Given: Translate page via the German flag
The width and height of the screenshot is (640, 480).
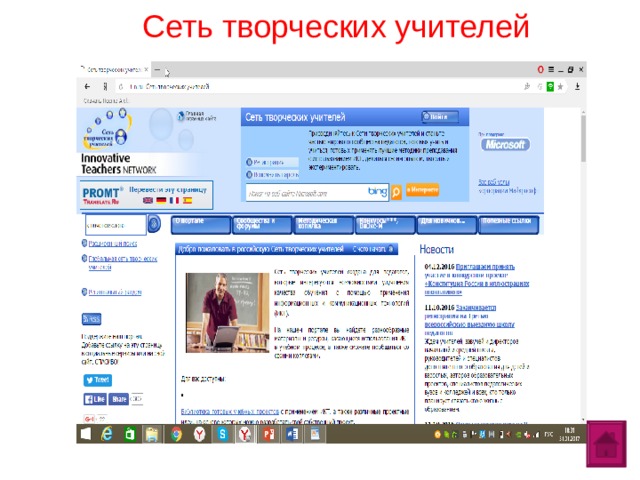Looking at the screenshot, I should pyautogui.click(x=161, y=200).
